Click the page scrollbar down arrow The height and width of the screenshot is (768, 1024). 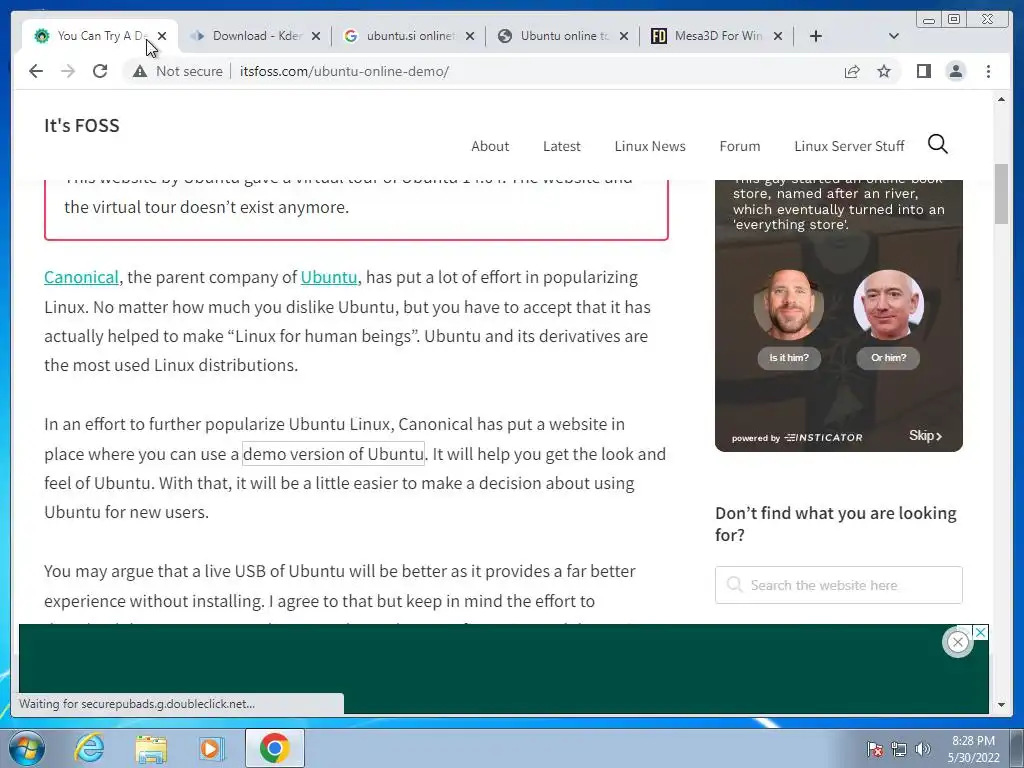(1001, 705)
